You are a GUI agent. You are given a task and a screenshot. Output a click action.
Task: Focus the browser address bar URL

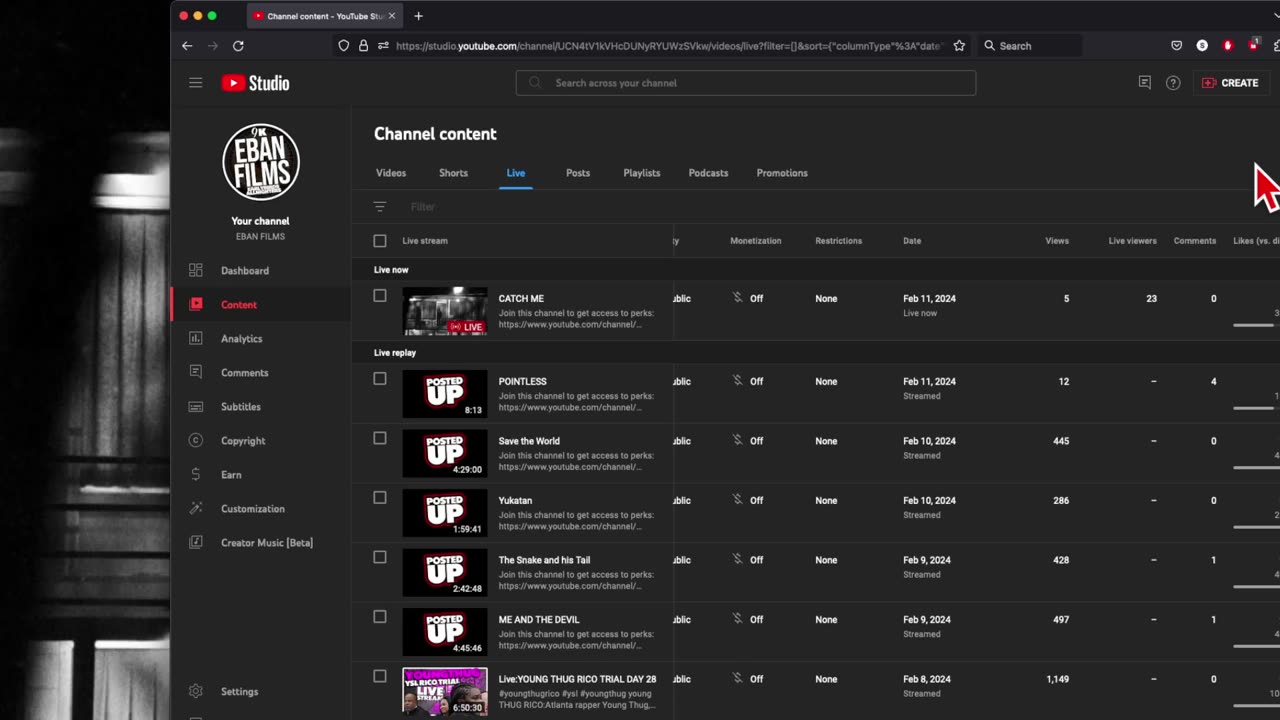coord(668,46)
